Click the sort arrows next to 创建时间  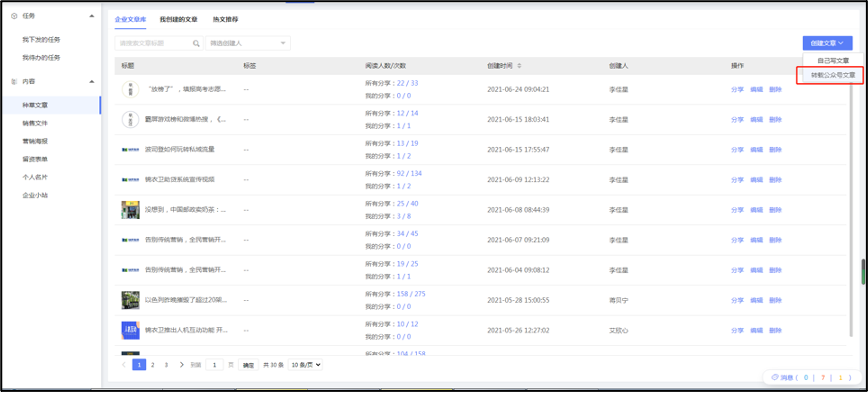pyautogui.click(x=519, y=66)
